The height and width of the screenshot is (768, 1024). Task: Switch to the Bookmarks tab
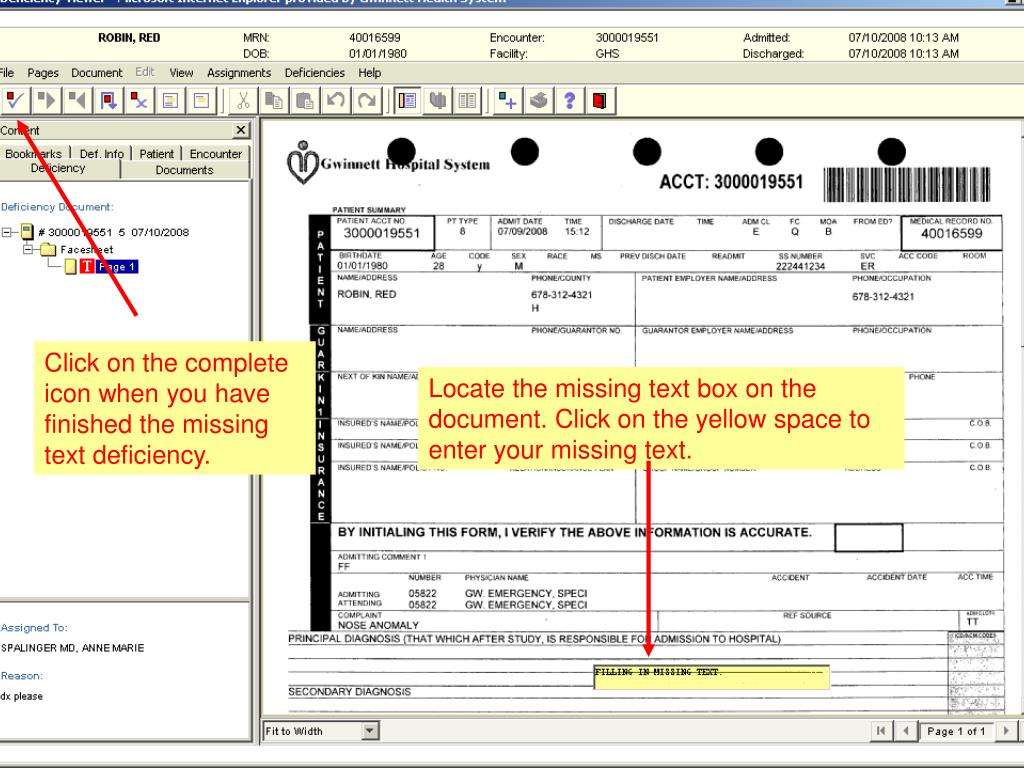[33, 153]
